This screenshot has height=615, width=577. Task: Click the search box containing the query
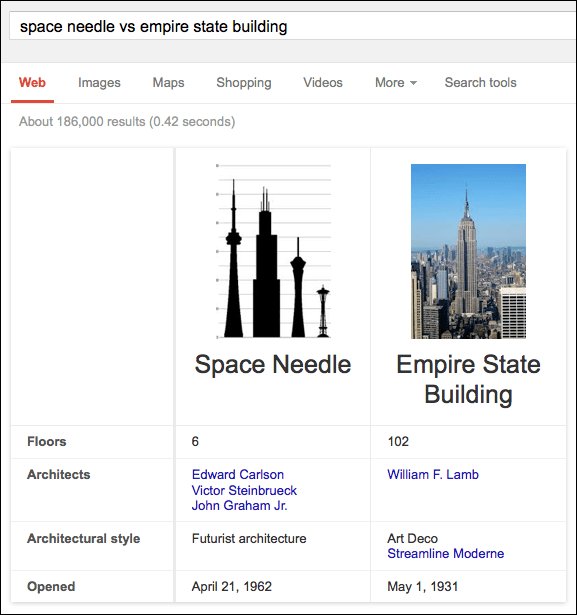[x=293, y=26]
